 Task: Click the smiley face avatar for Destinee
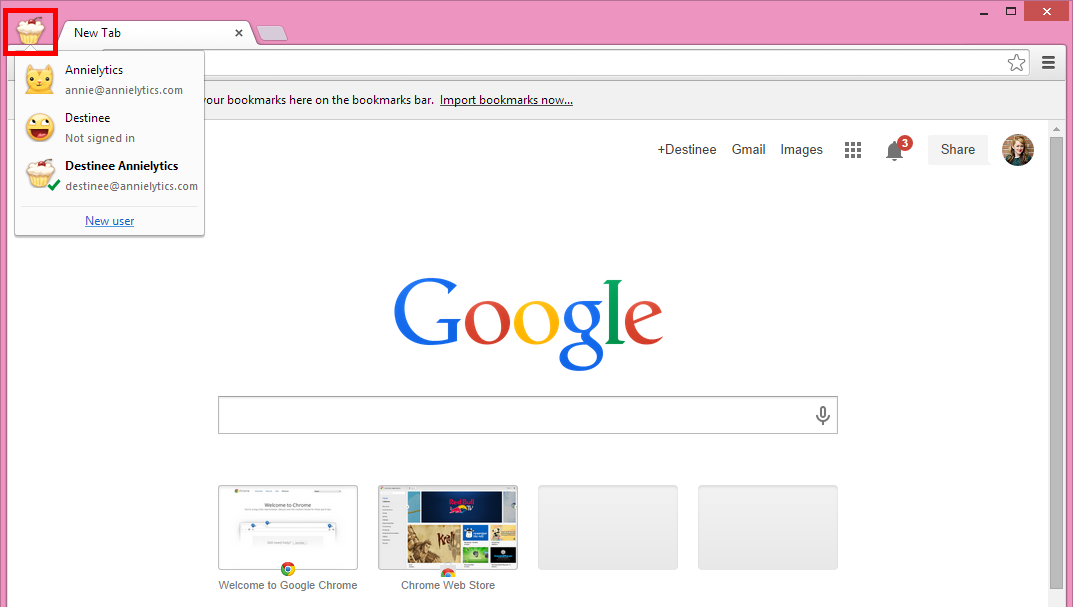pos(40,127)
